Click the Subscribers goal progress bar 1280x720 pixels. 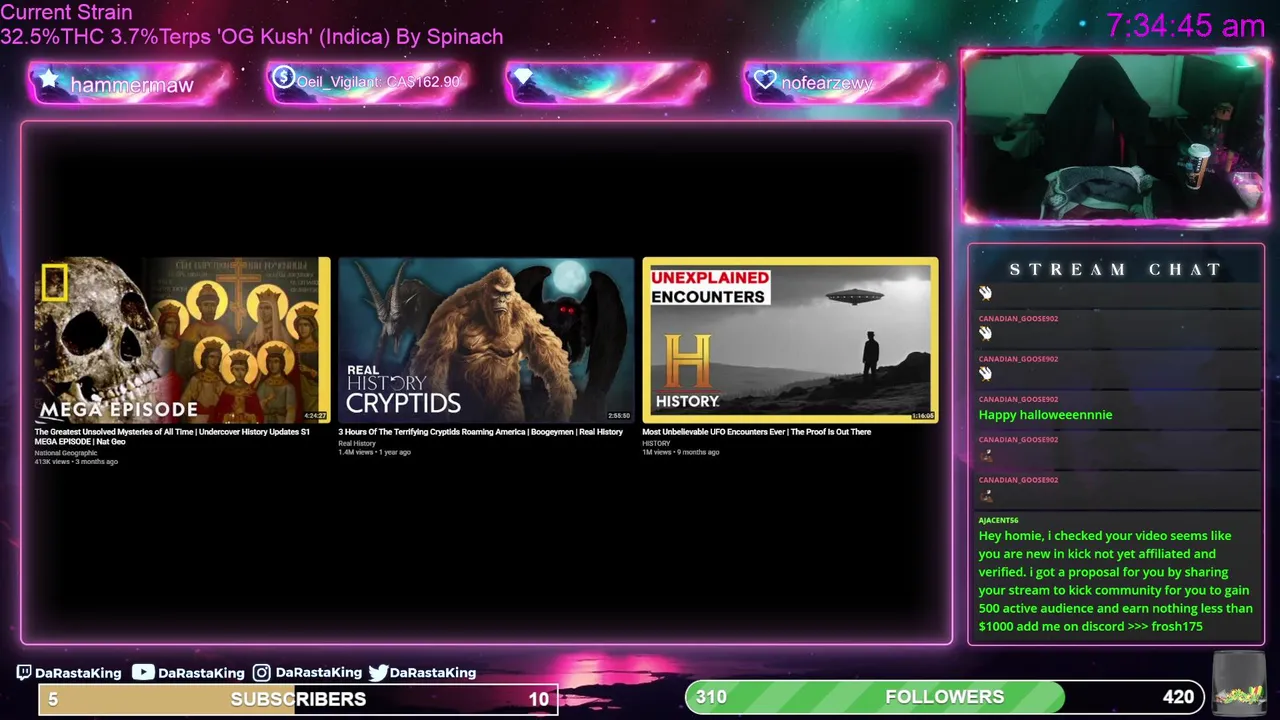298,699
